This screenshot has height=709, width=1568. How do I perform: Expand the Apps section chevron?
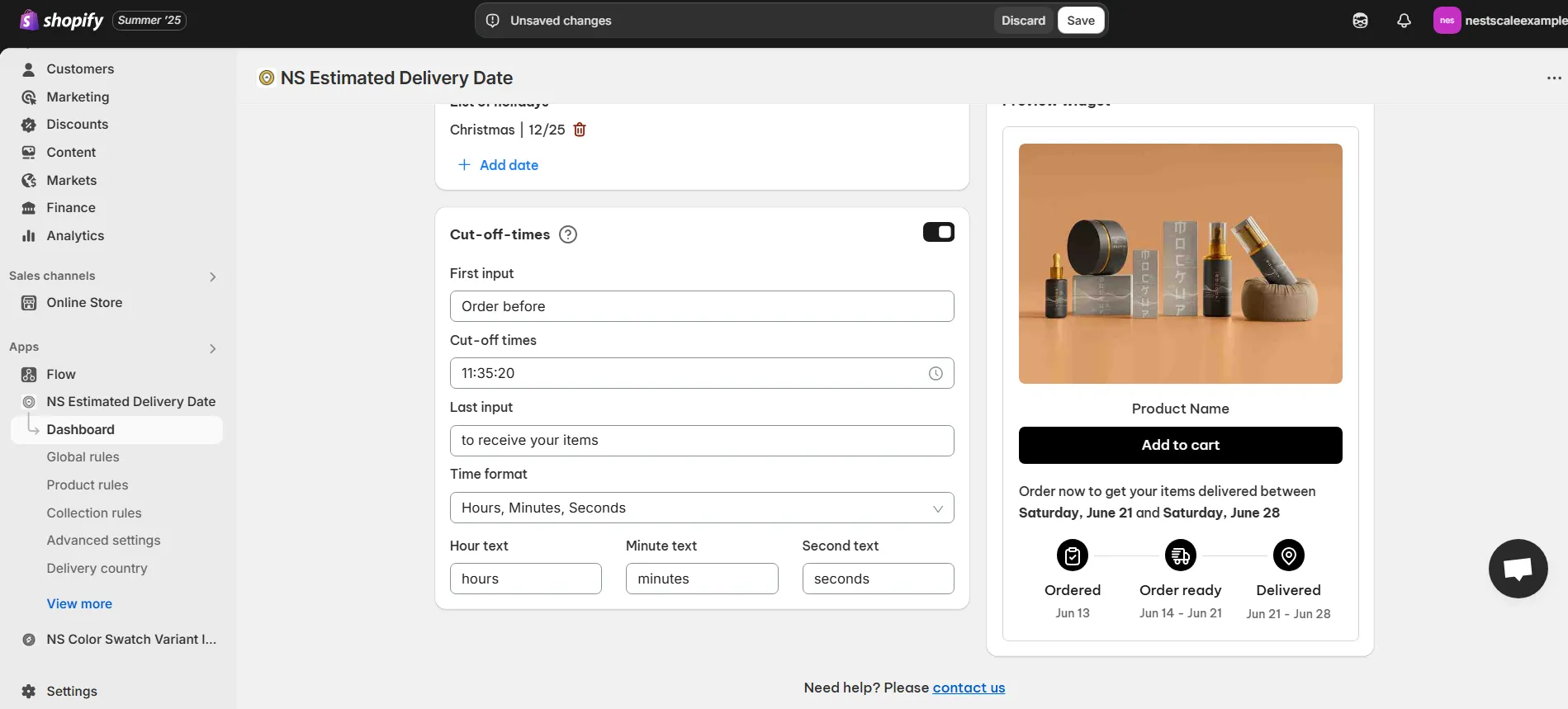[x=212, y=349]
